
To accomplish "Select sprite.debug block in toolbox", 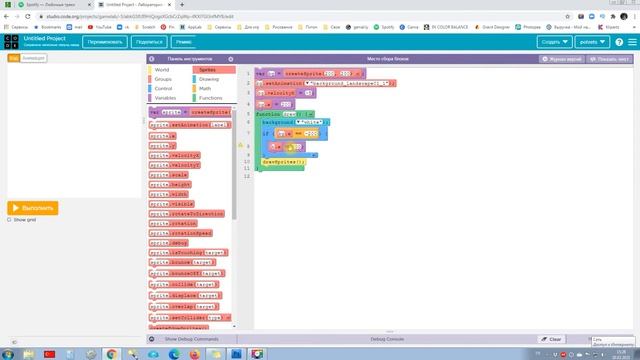I will pos(169,243).
